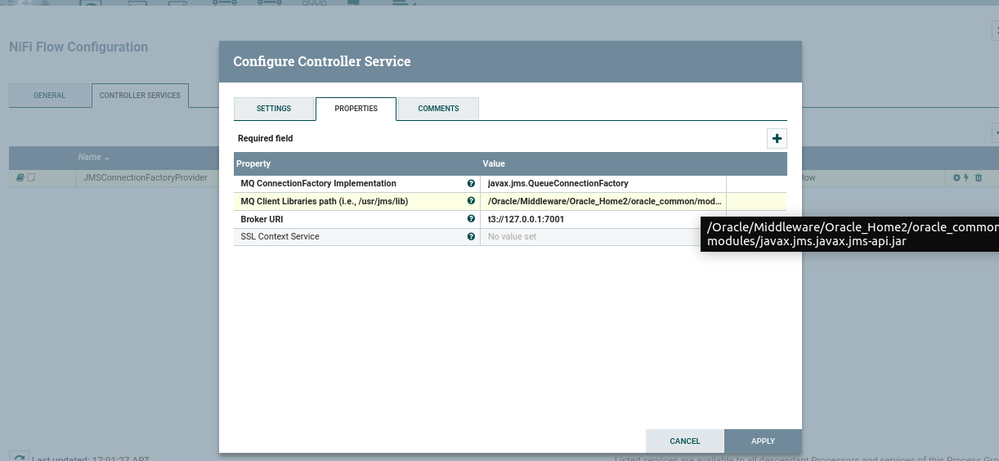
Task: Edit javax.jms.QueueConnectionFactory value
Action: [x=602, y=184]
